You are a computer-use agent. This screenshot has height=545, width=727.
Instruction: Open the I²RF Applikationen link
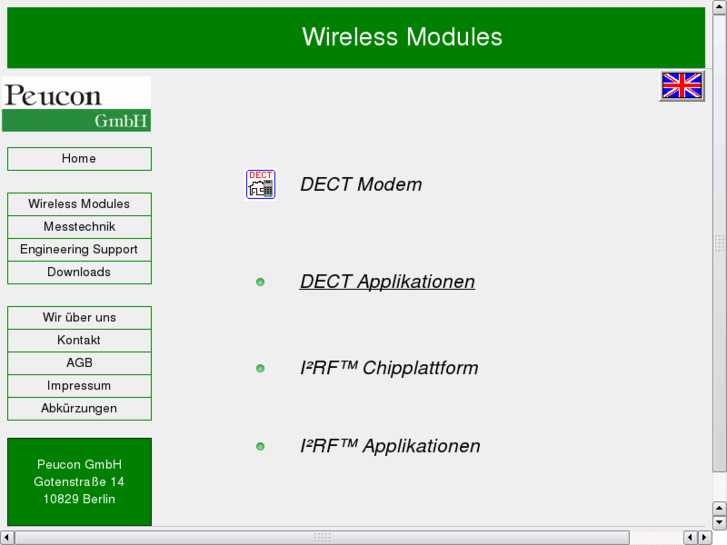point(390,446)
